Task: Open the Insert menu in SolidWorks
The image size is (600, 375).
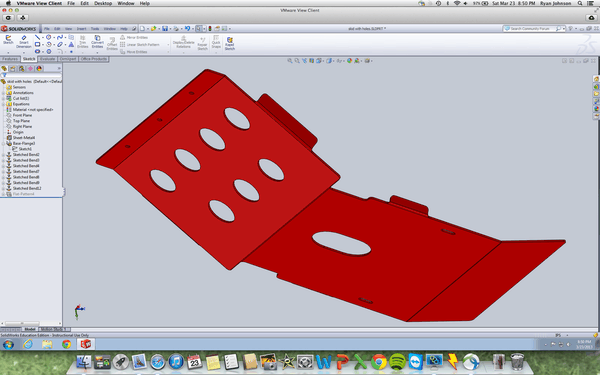Action: (x=81, y=29)
